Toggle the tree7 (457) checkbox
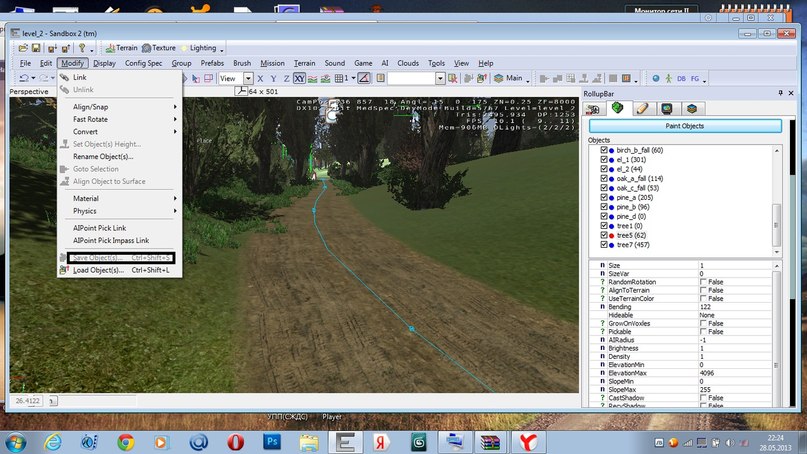 coord(604,245)
